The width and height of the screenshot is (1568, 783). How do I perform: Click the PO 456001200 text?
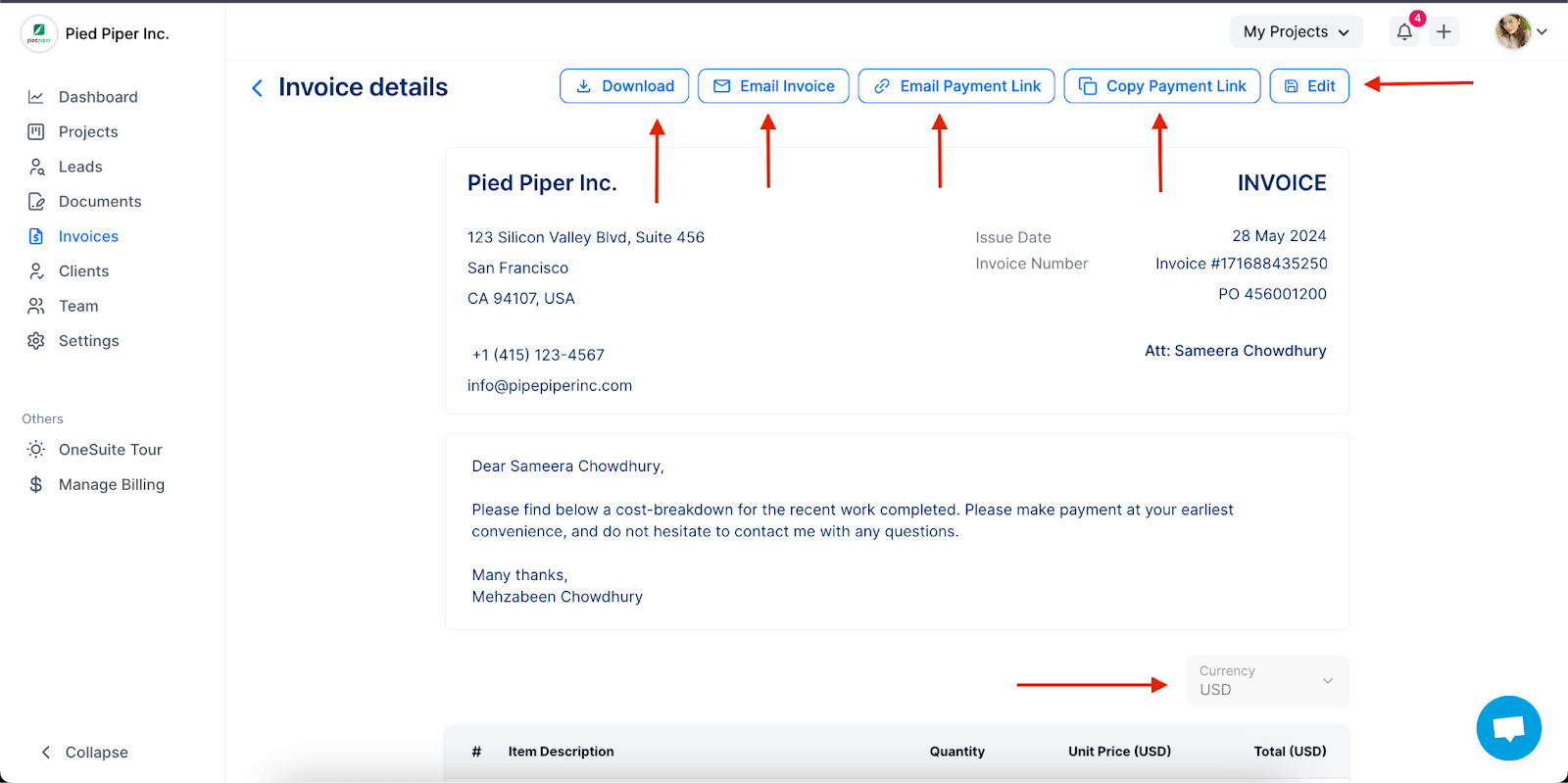pos(1272,294)
